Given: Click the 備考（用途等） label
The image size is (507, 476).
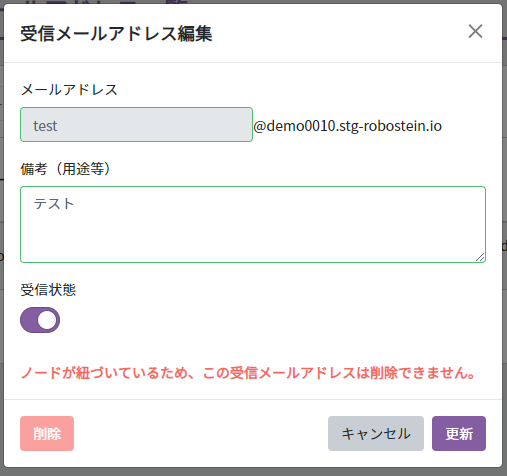Looking at the screenshot, I should coord(65,169).
